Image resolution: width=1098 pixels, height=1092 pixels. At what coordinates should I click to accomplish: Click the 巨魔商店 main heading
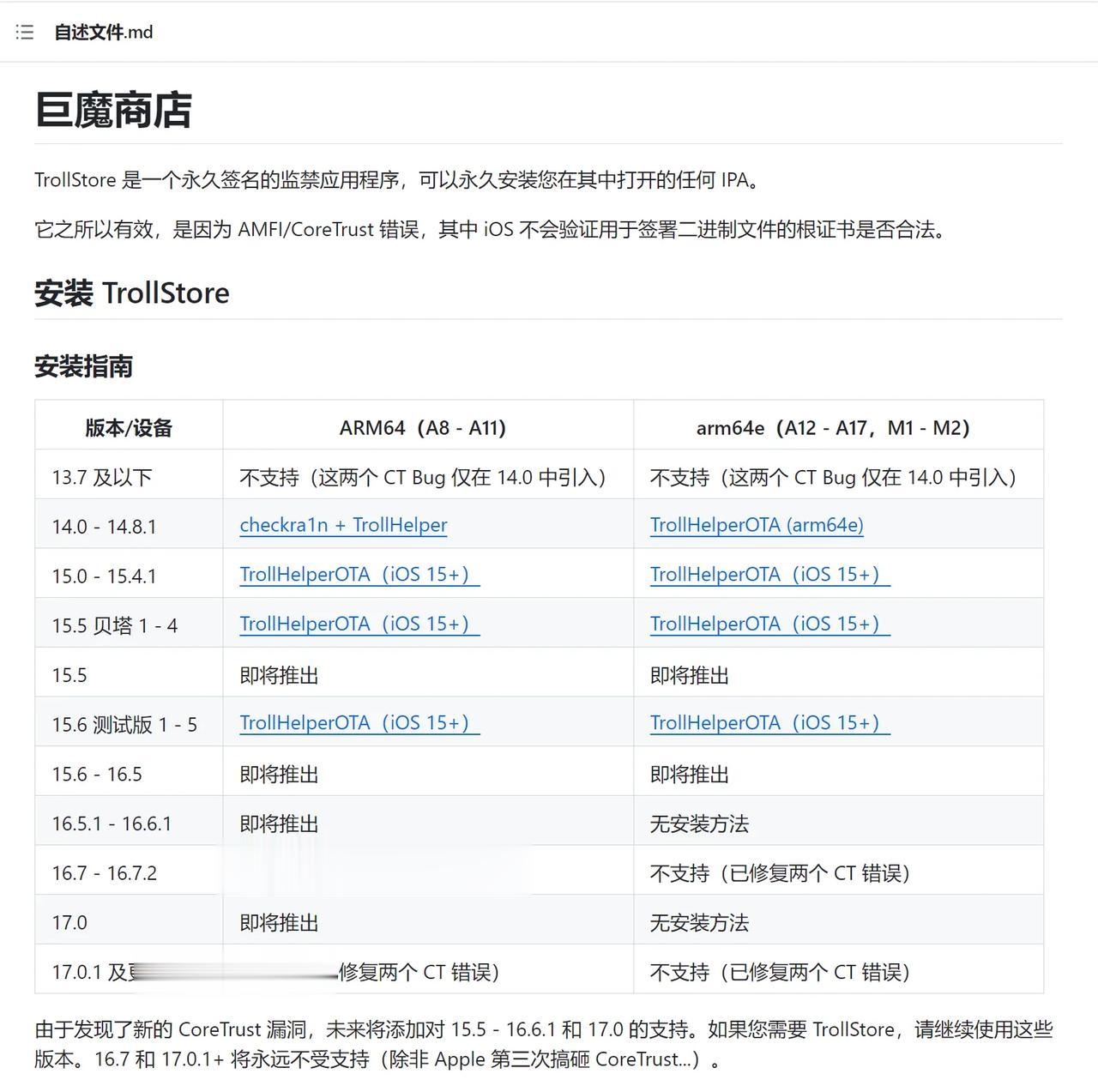113,111
